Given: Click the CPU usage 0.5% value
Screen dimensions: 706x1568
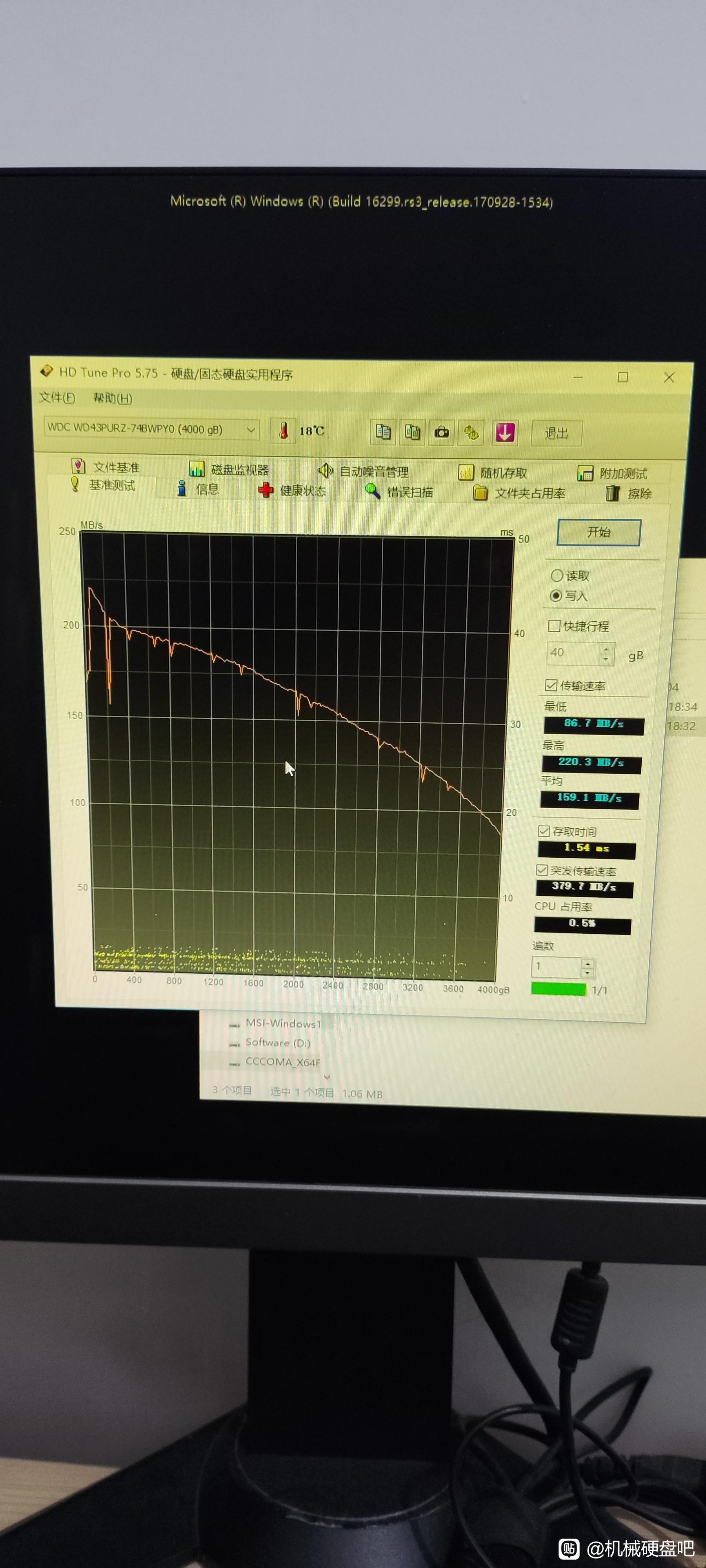Looking at the screenshot, I should pos(582,924).
